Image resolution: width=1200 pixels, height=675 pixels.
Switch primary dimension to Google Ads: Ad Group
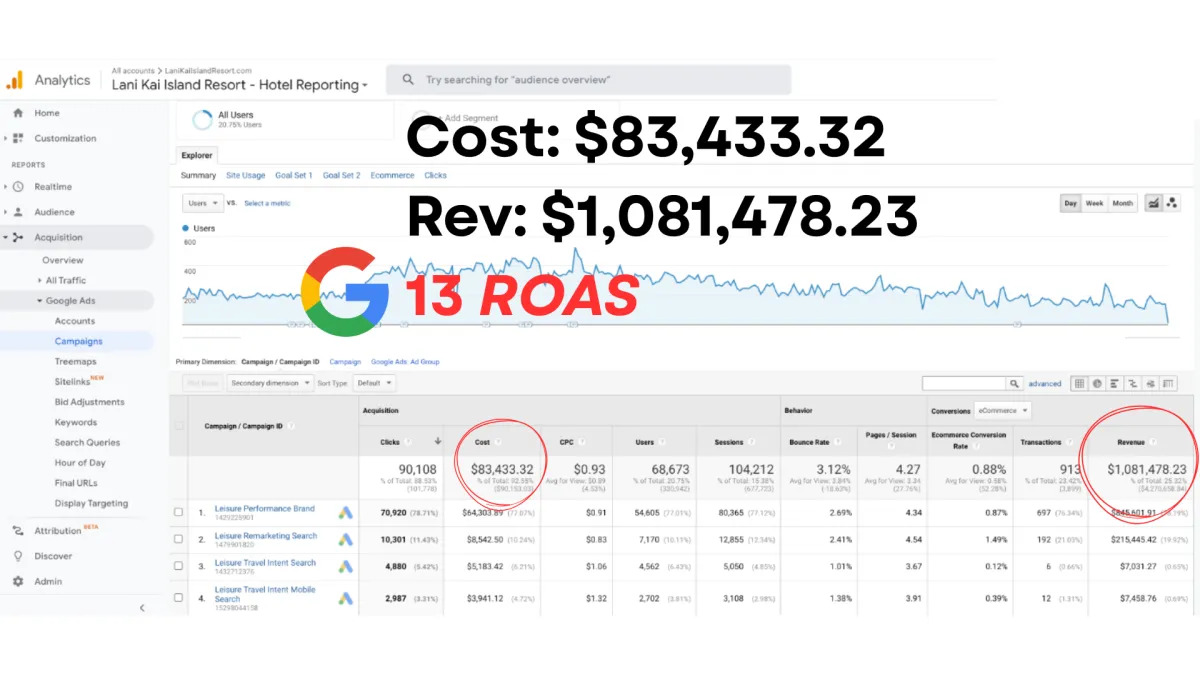(405, 361)
